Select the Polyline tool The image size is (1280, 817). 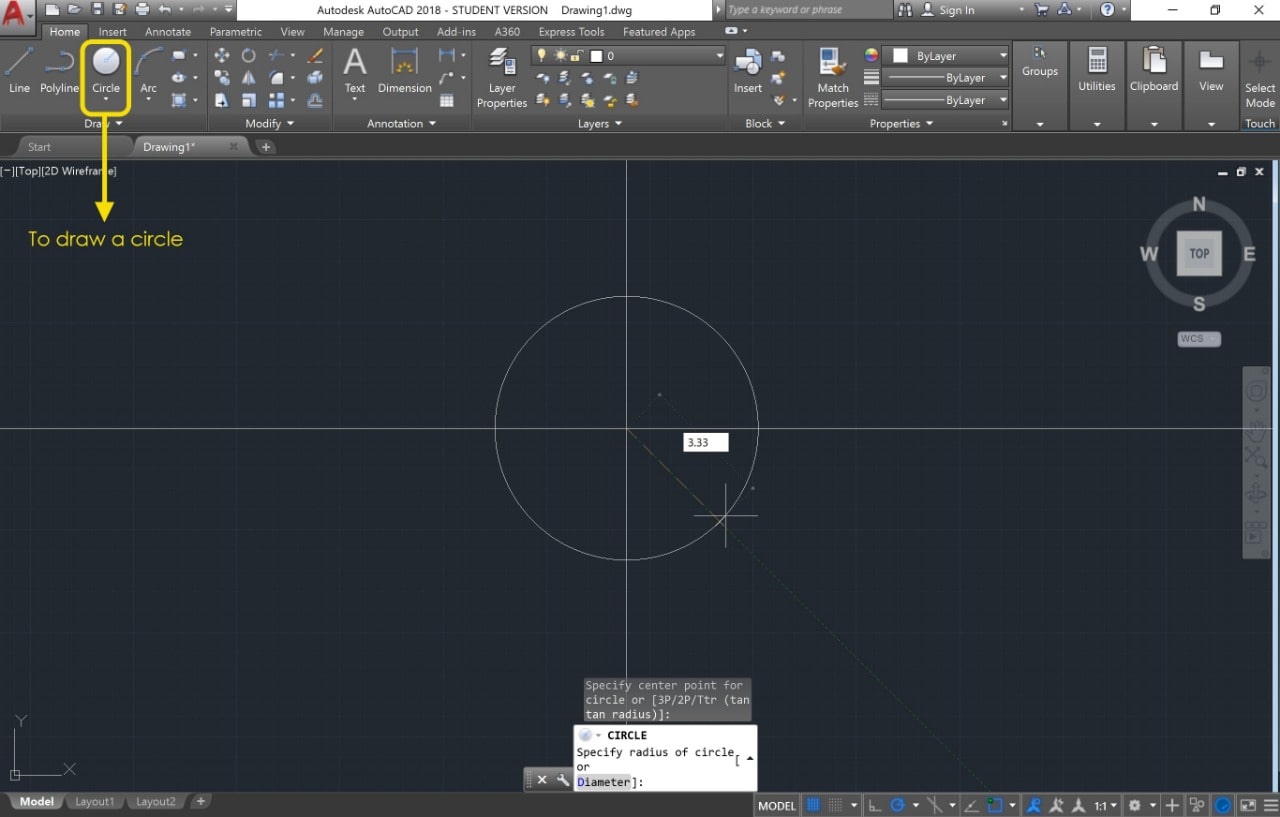pos(59,69)
